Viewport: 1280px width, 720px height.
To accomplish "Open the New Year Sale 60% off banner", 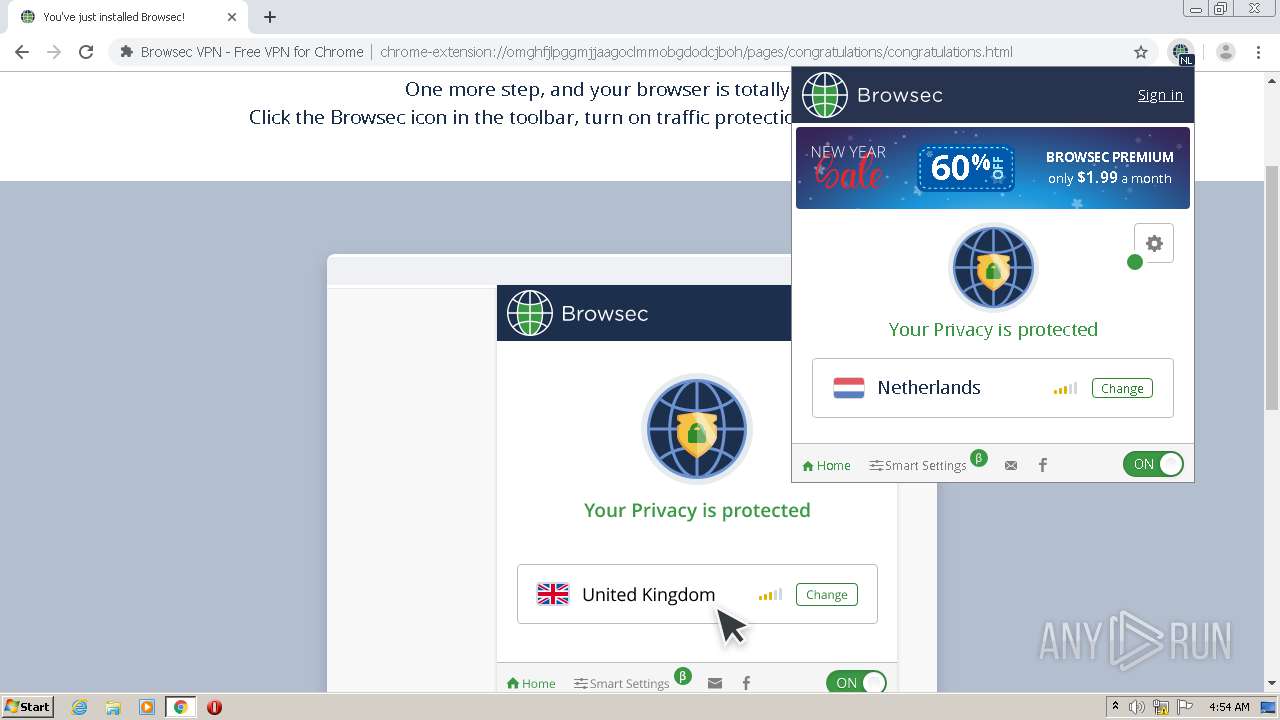I will (x=993, y=168).
